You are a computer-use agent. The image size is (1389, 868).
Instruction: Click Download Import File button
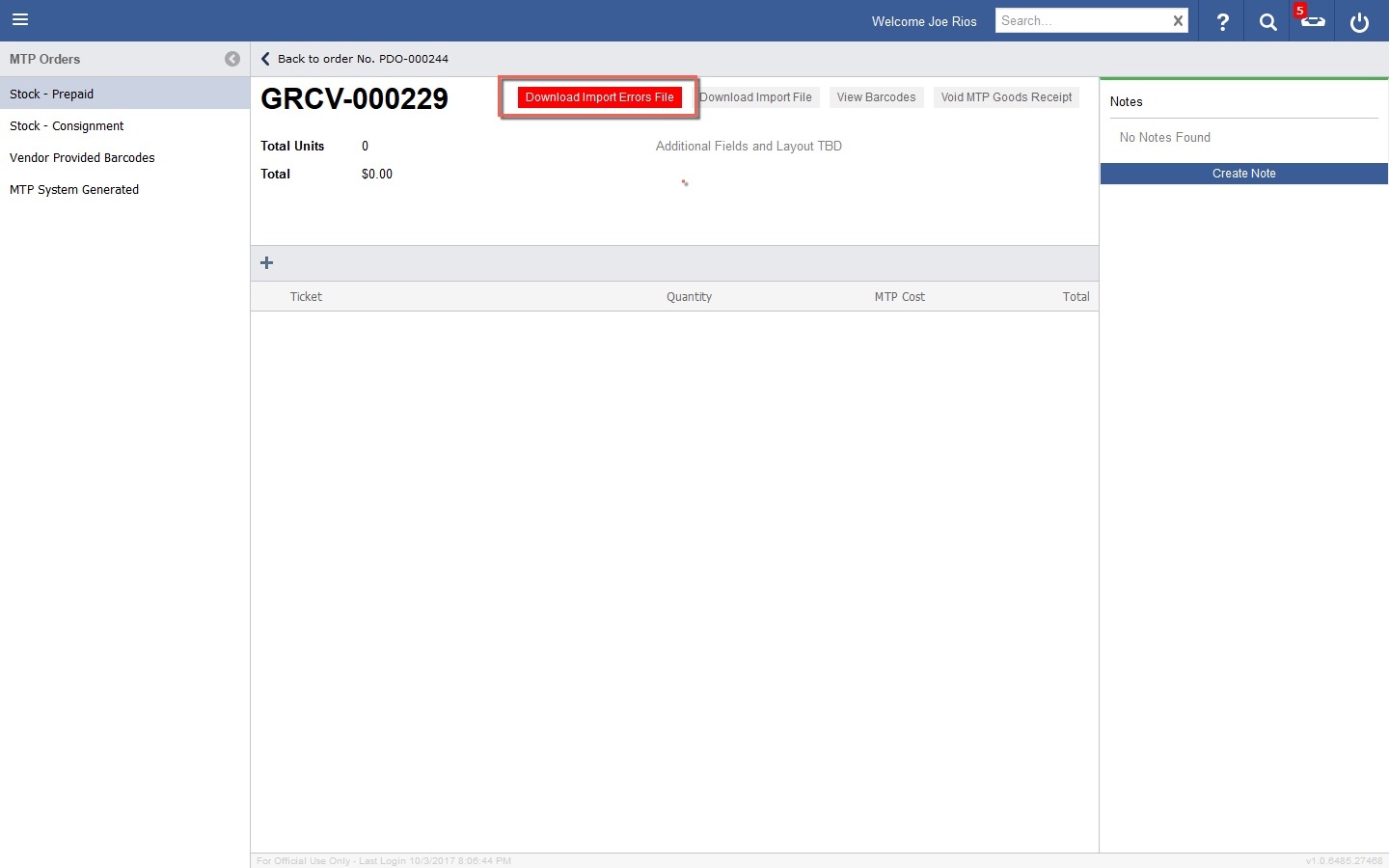click(758, 97)
